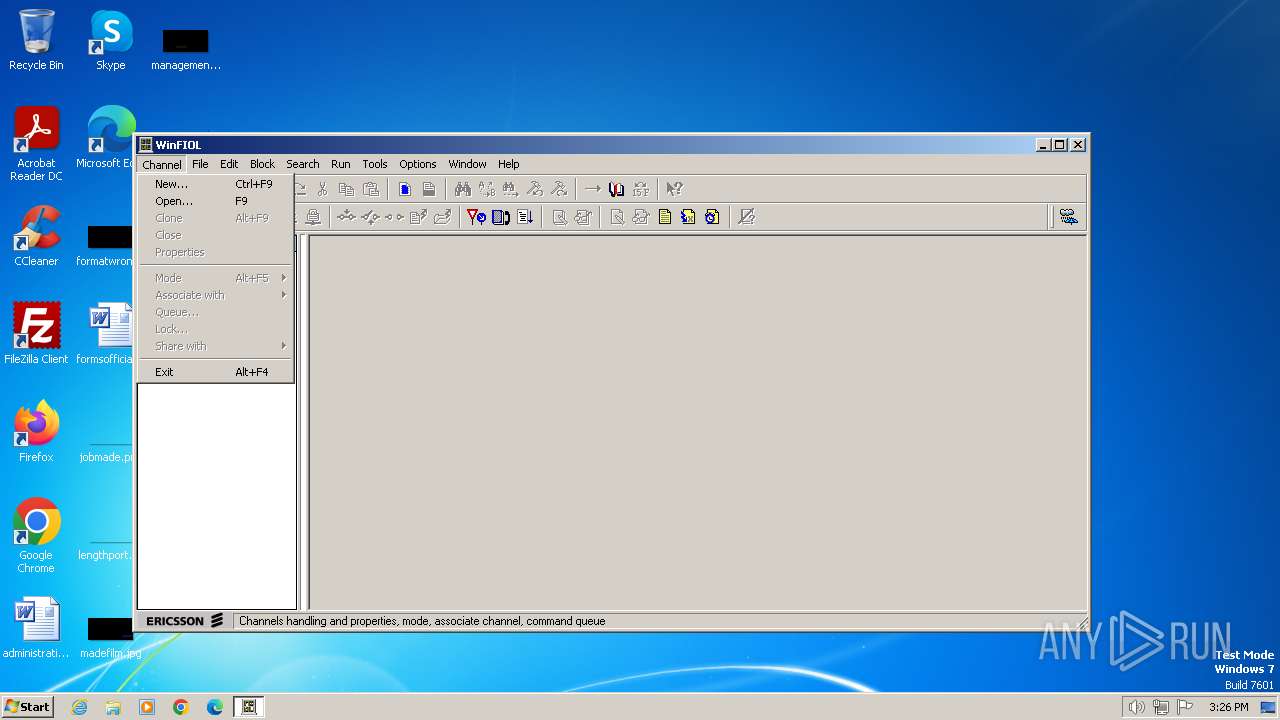Image resolution: width=1280 pixels, height=720 pixels.
Task: Open Recycle Bin on desktop
Action: point(36,40)
